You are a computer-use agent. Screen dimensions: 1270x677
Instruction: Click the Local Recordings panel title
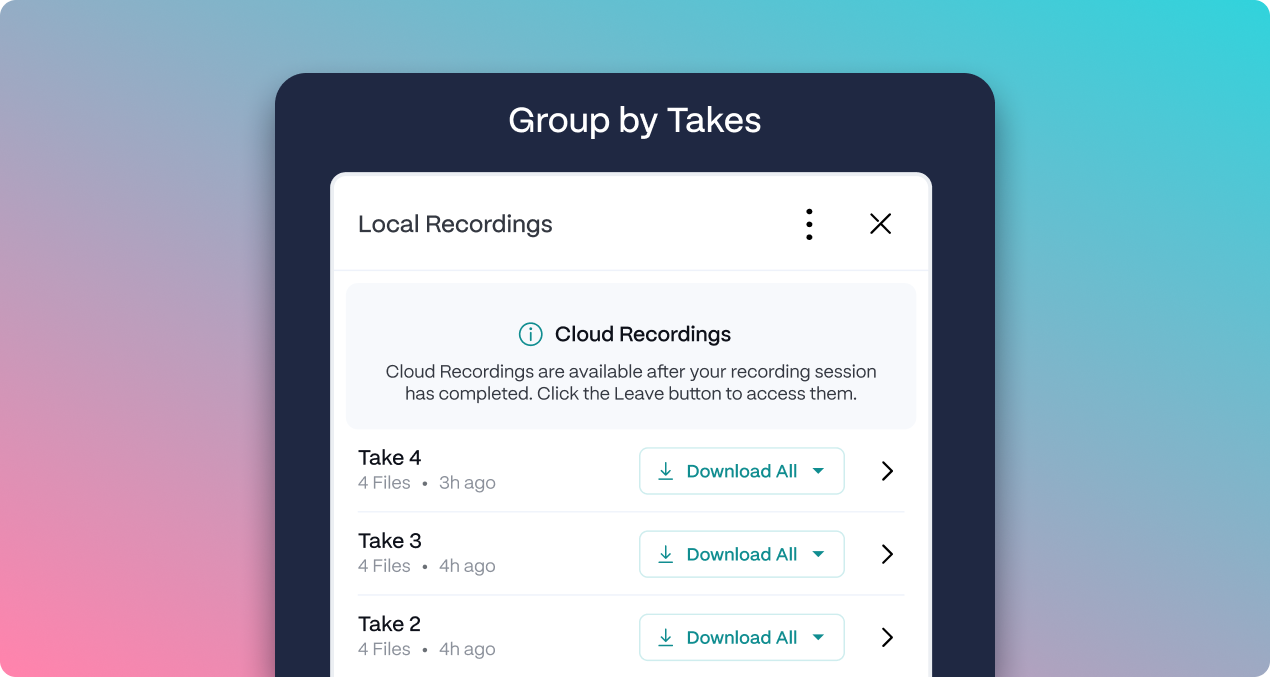coord(455,224)
